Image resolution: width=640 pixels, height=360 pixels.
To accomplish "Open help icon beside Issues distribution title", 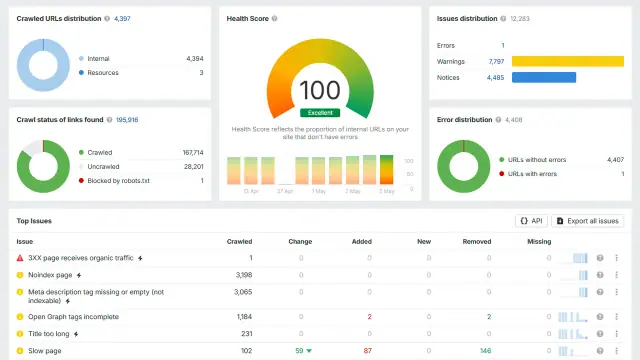I will click(503, 18).
